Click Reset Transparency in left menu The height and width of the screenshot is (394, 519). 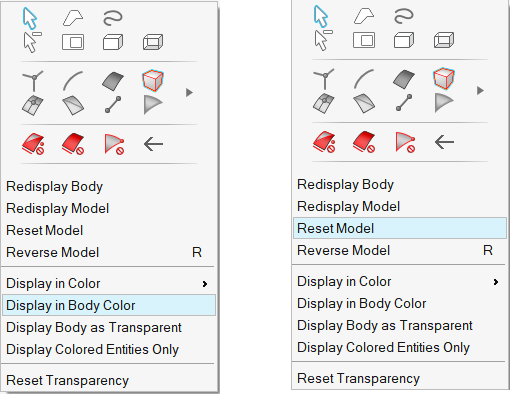109,380
